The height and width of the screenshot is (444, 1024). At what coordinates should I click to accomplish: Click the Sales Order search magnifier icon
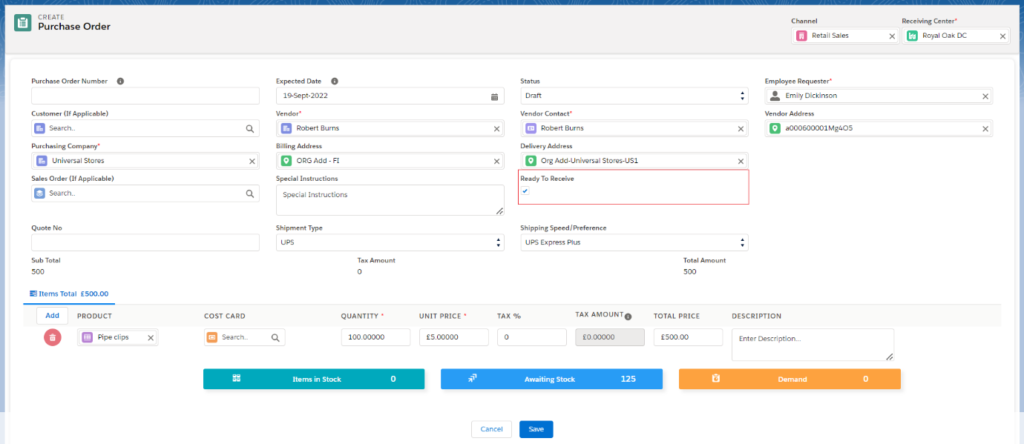[250, 193]
